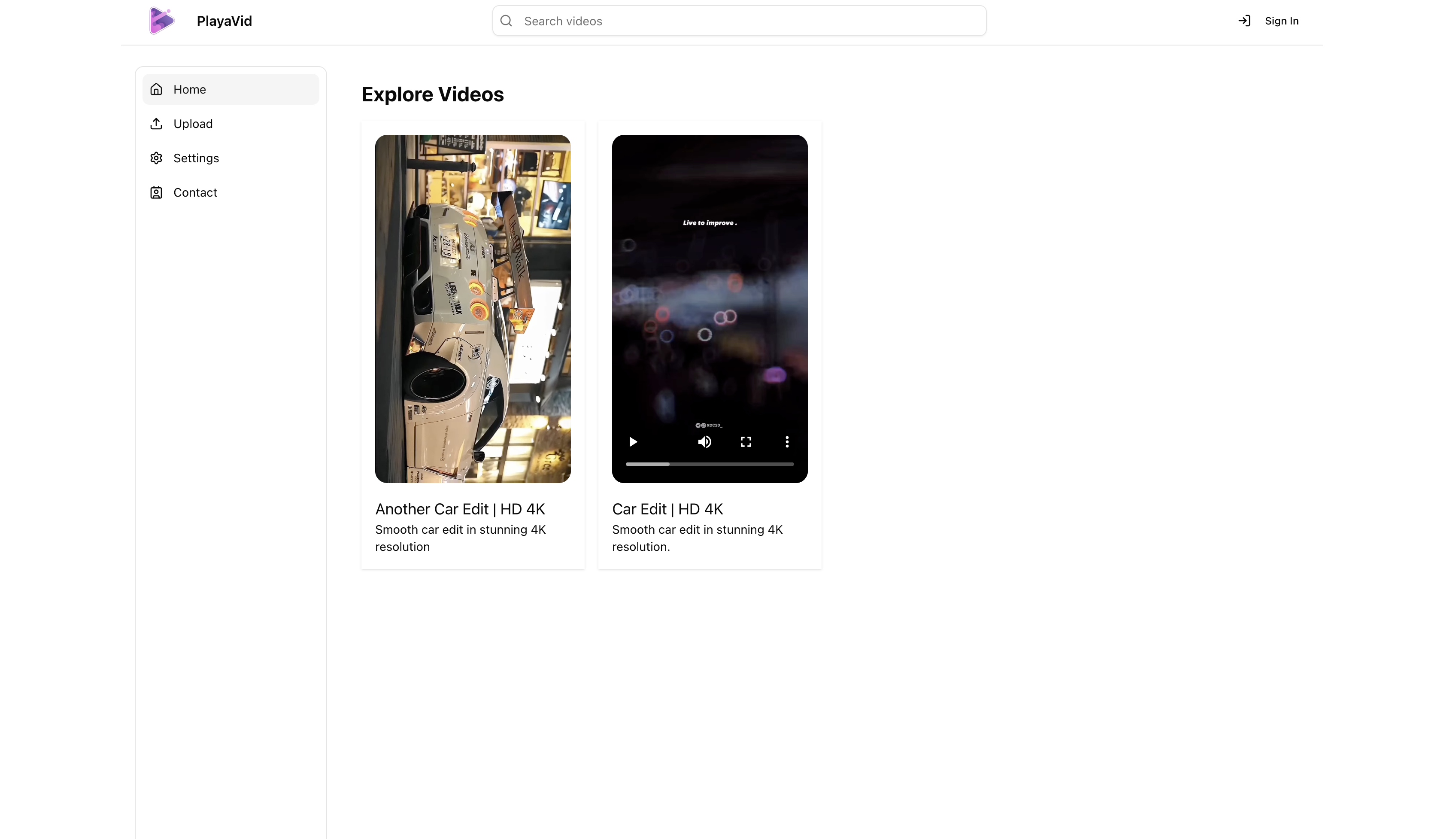The image size is (1456, 839).
Task: Open the video player's three-dot menu
Action: pyautogui.click(x=787, y=442)
